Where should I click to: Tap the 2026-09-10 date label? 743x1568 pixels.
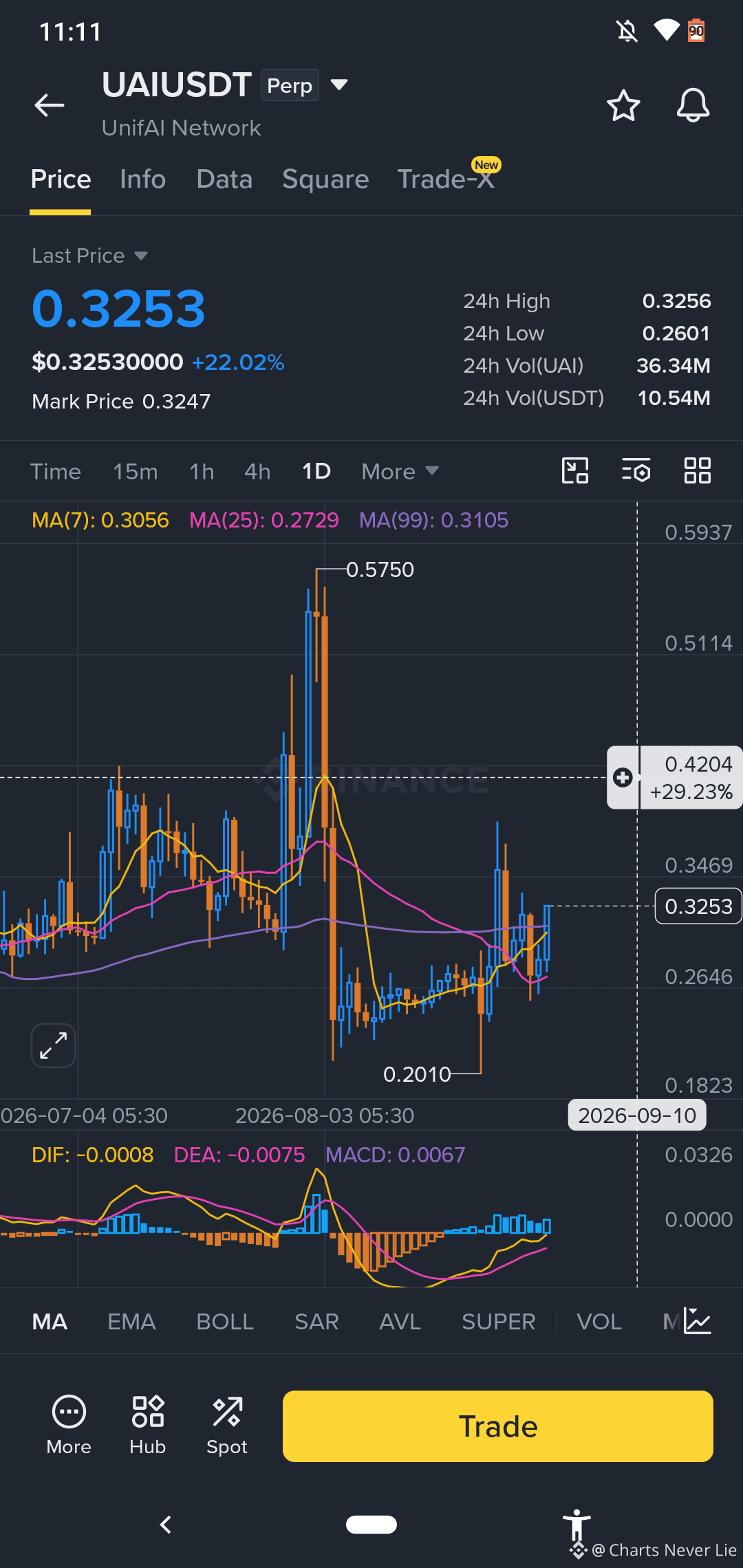tap(637, 1115)
